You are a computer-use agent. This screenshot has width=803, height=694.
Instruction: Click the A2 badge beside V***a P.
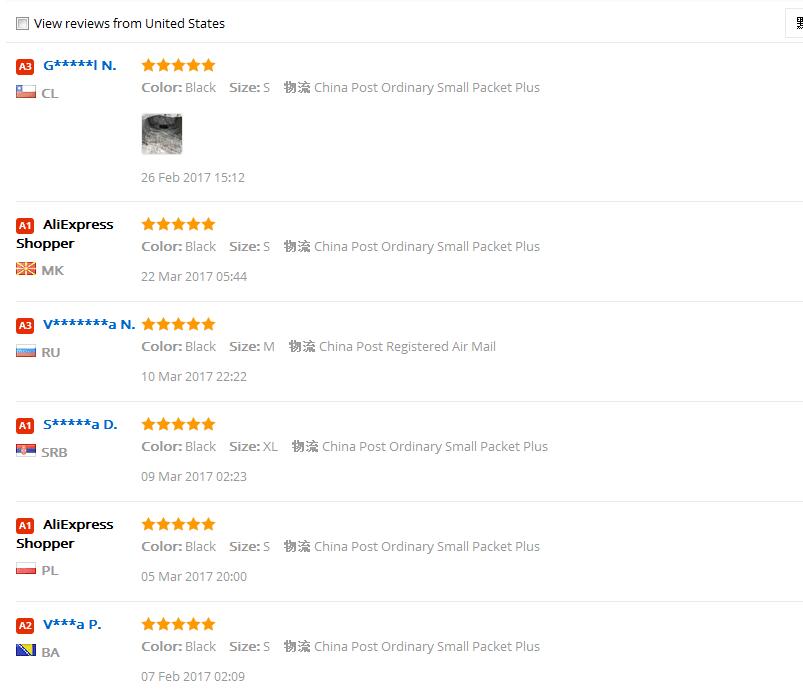(x=25, y=625)
